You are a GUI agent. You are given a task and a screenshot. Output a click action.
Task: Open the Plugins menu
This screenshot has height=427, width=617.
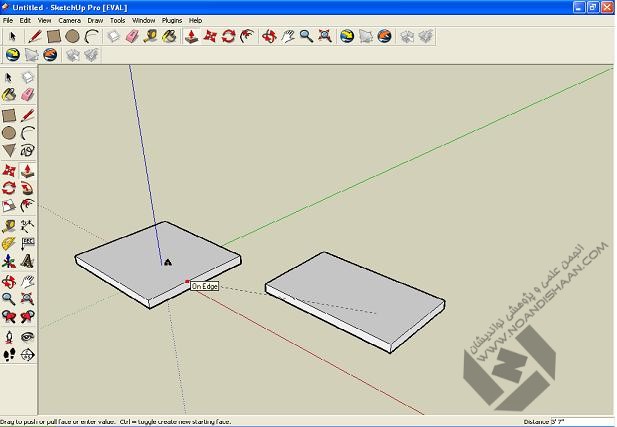point(171,20)
